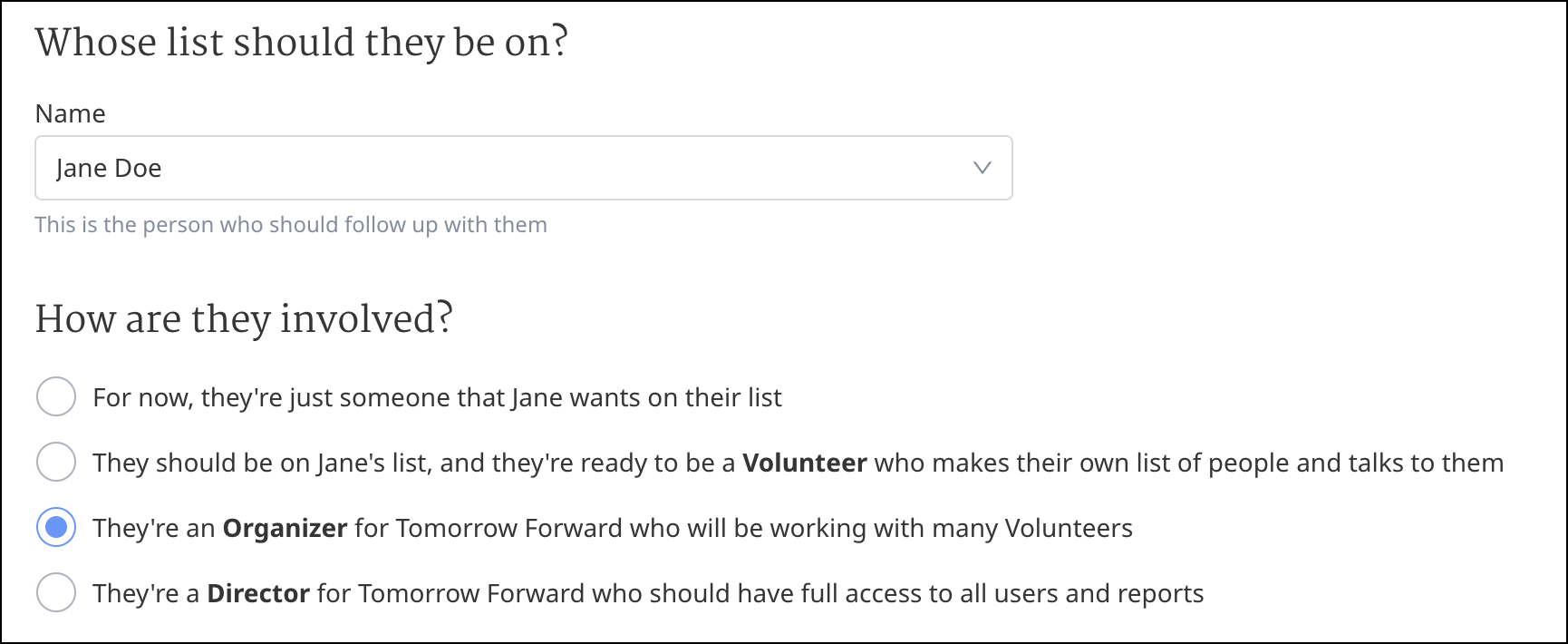This screenshot has height=644, width=1568.
Task: Click the chevron arrow in the Name field
Action: point(982,168)
